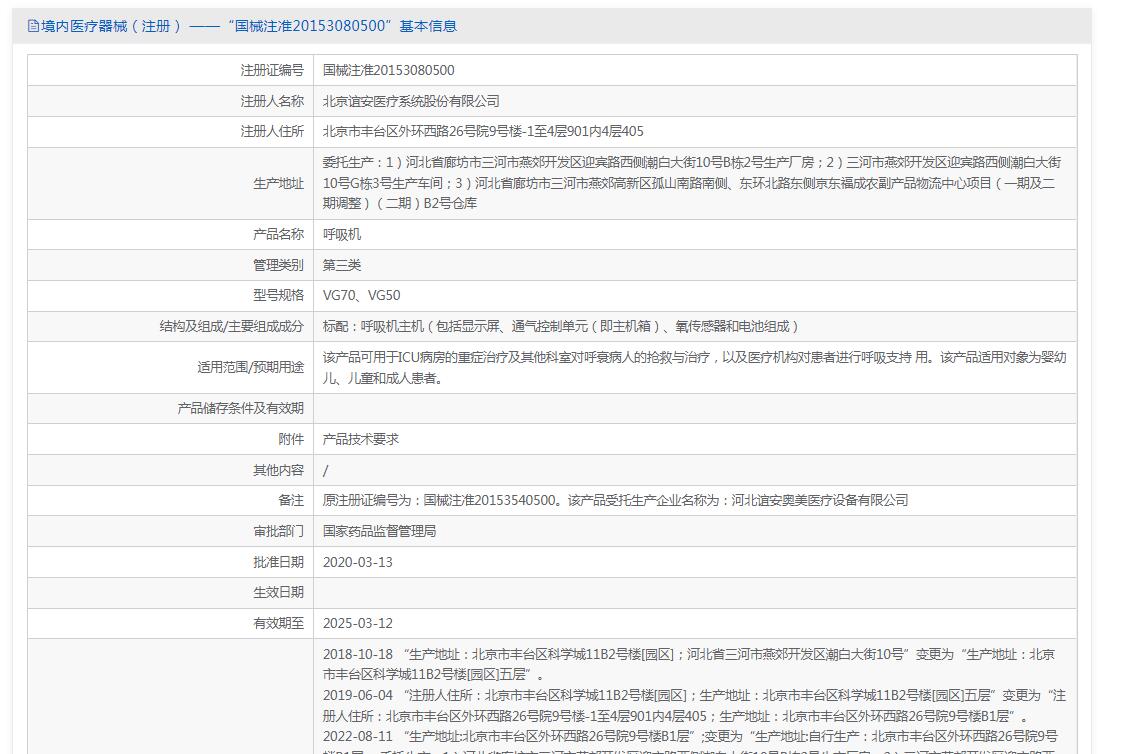Select the 2022-08-11 change record entry

(690, 742)
